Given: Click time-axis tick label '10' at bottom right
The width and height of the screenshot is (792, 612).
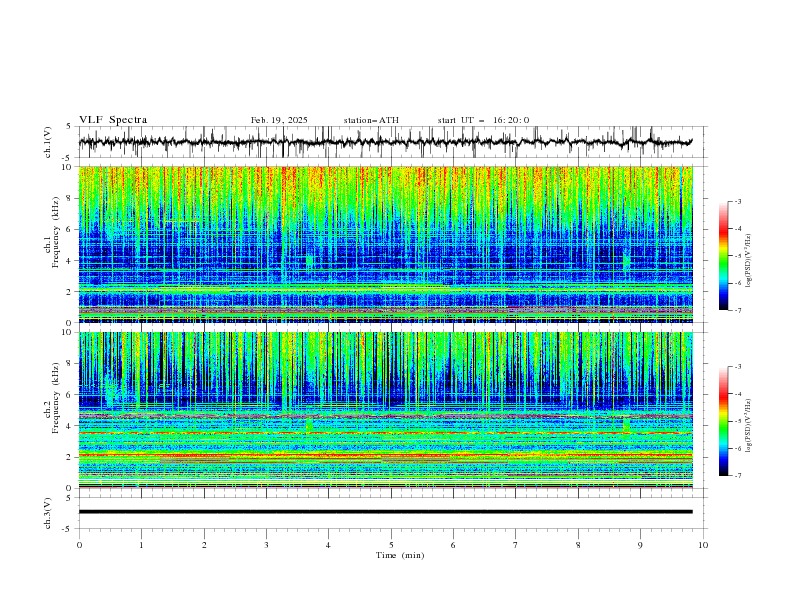Looking at the screenshot, I should click(703, 545).
